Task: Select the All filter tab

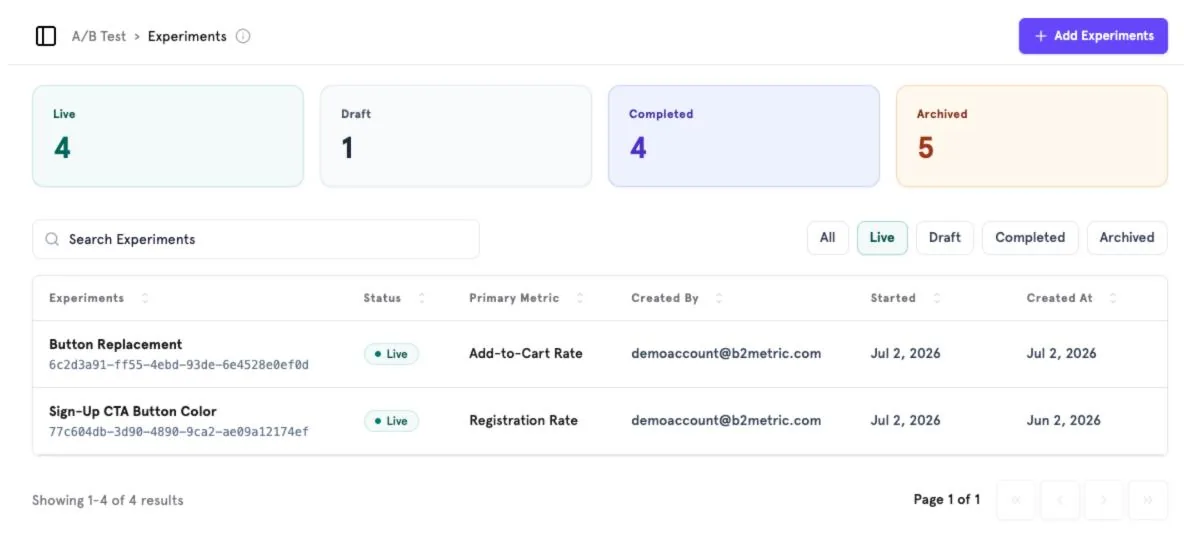Action: pyautogui.click(x=828, y=238)
